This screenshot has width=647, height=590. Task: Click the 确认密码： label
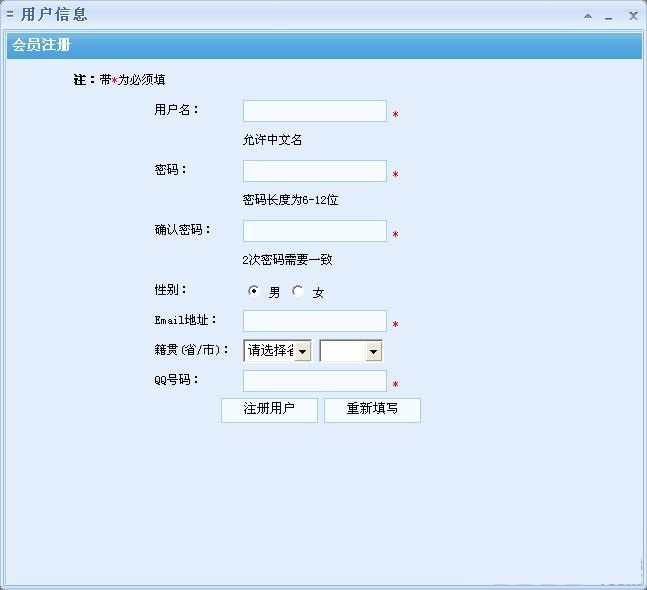tap(183, 230)
